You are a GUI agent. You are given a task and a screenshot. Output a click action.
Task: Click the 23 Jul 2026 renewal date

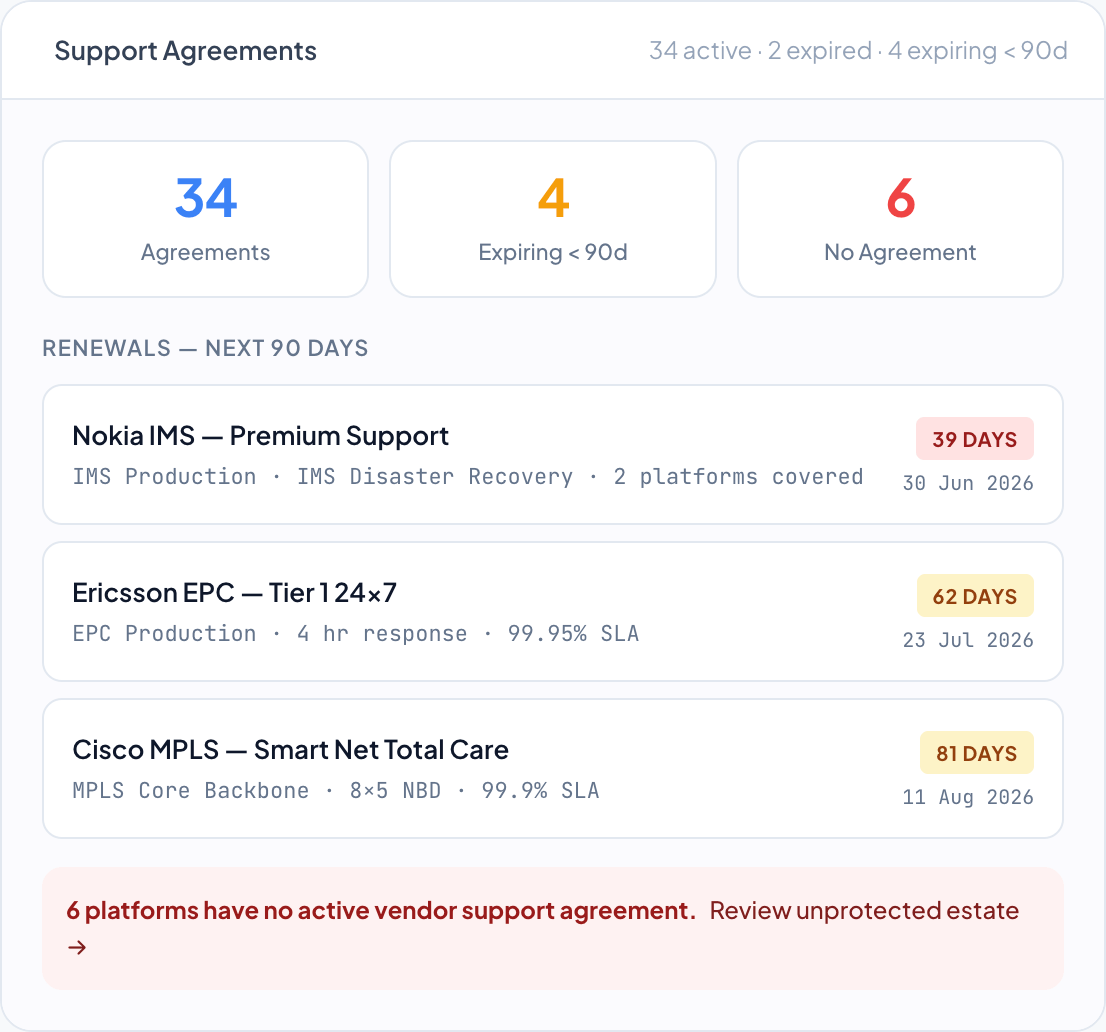click(x=968, y=640)
